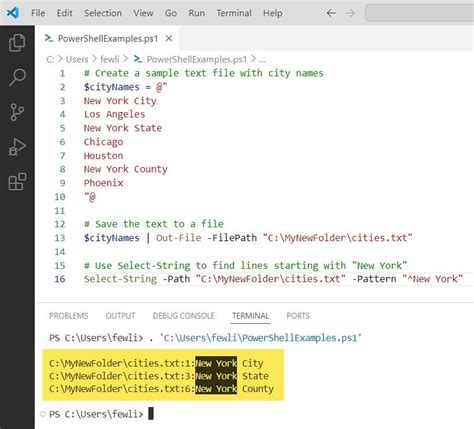Screen dimensions: 474x429
Task: Open the Search view in activity bar
Action: click(x=17, y=77)
